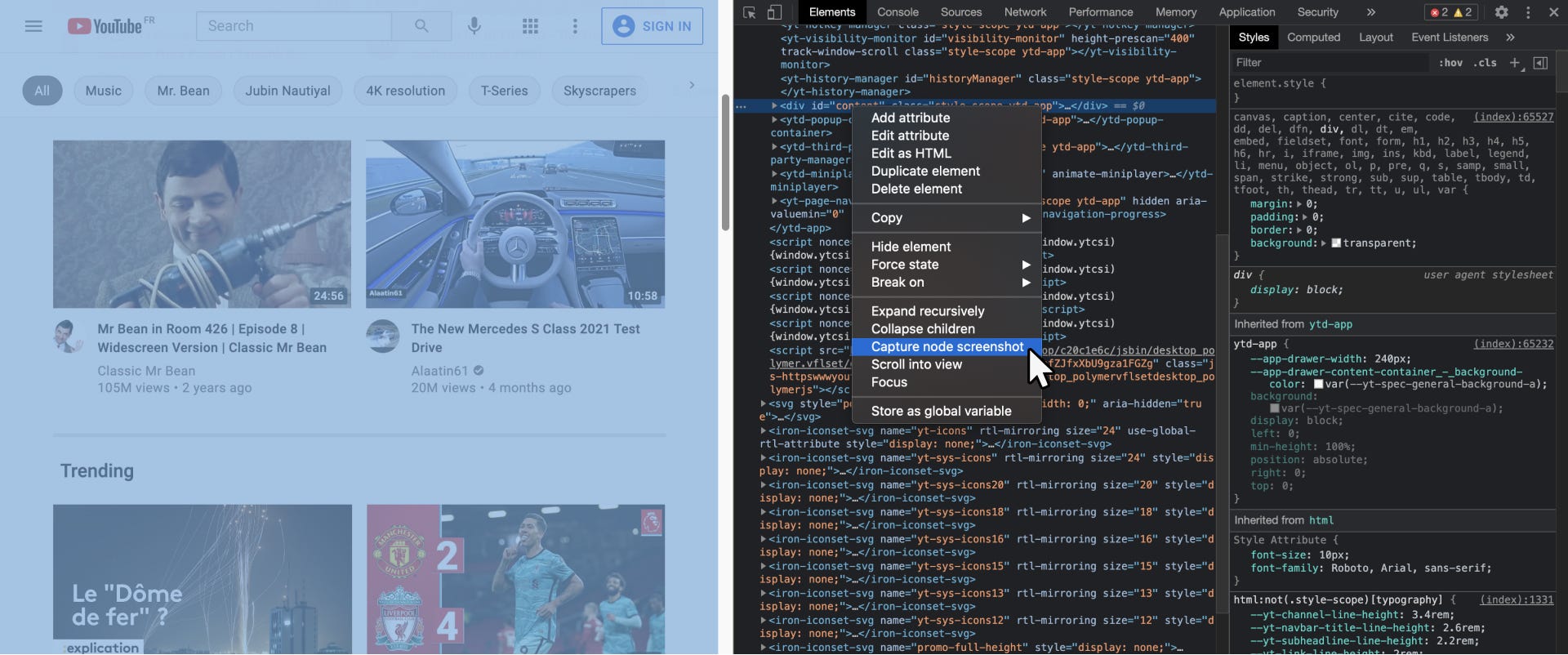Screen dimensions: 1568x655
Task: Add a new style rule with the plus icon
Action: pos(1515,63)
